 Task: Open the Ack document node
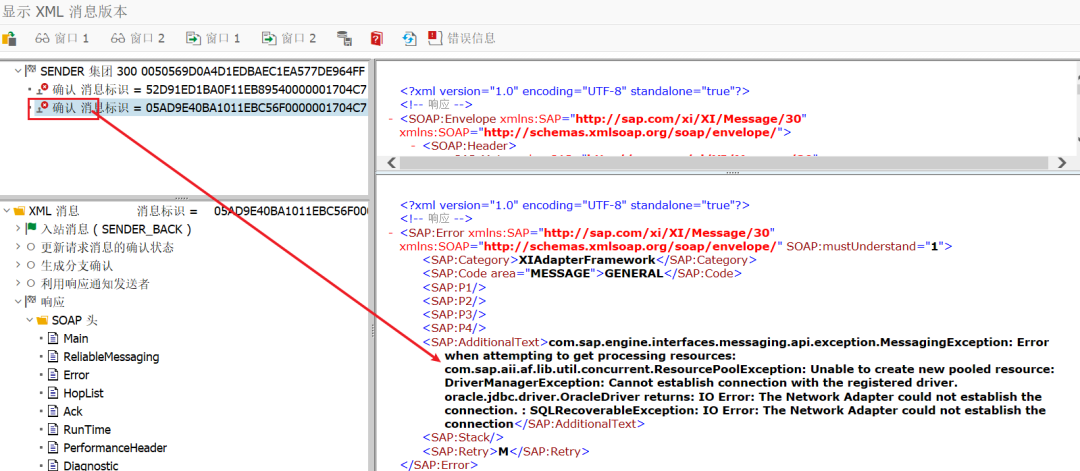(x=73, y=411)
